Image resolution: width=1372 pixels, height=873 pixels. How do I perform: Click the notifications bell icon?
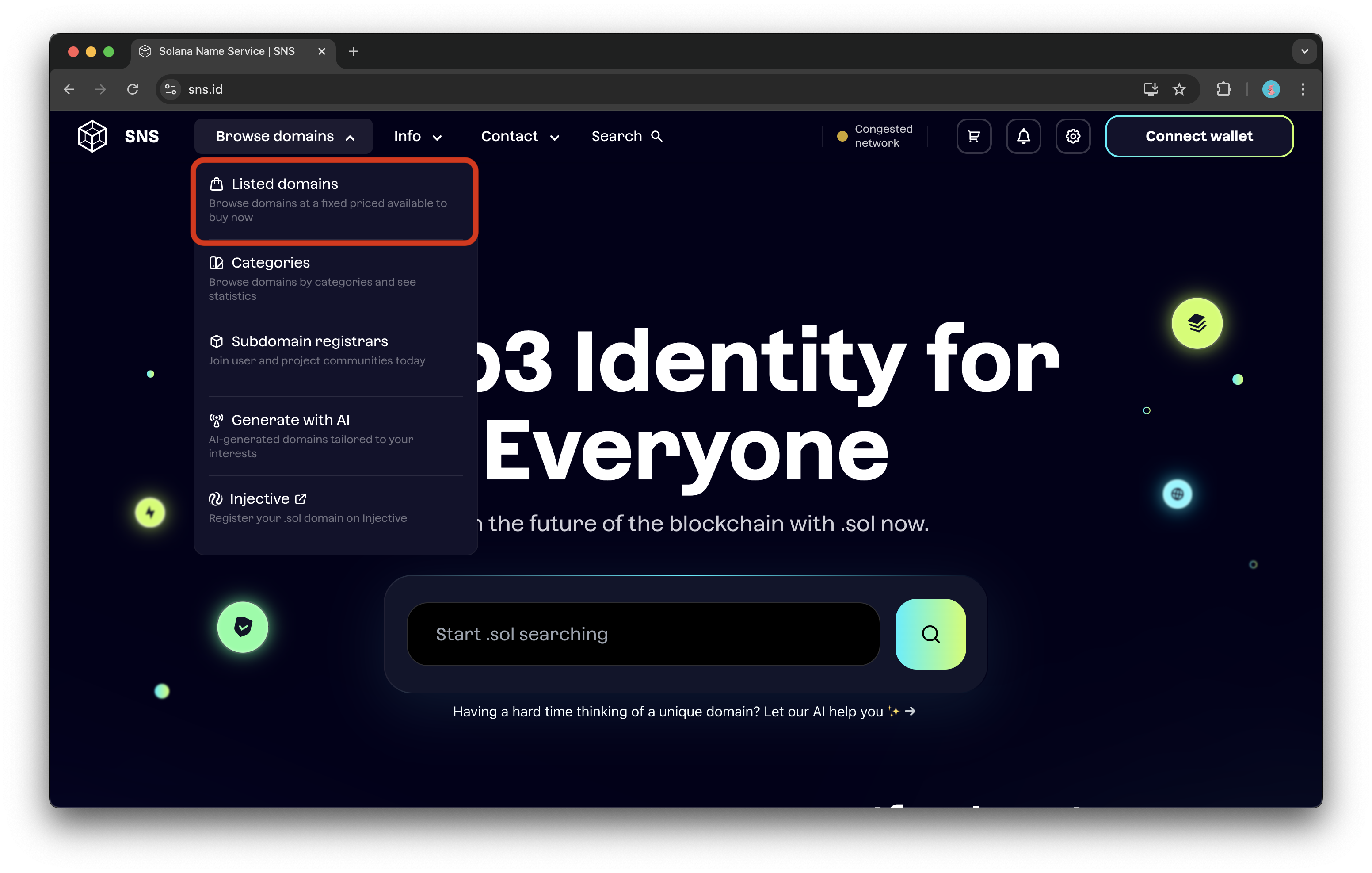(x=1023, y=136)
